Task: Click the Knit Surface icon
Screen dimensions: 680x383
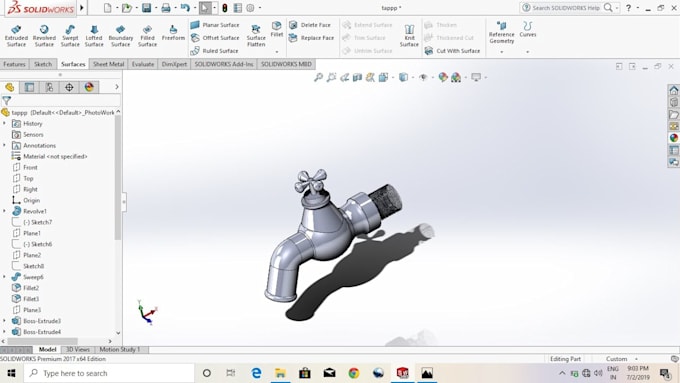Action: pyautogui.click(x=409, y=36)
